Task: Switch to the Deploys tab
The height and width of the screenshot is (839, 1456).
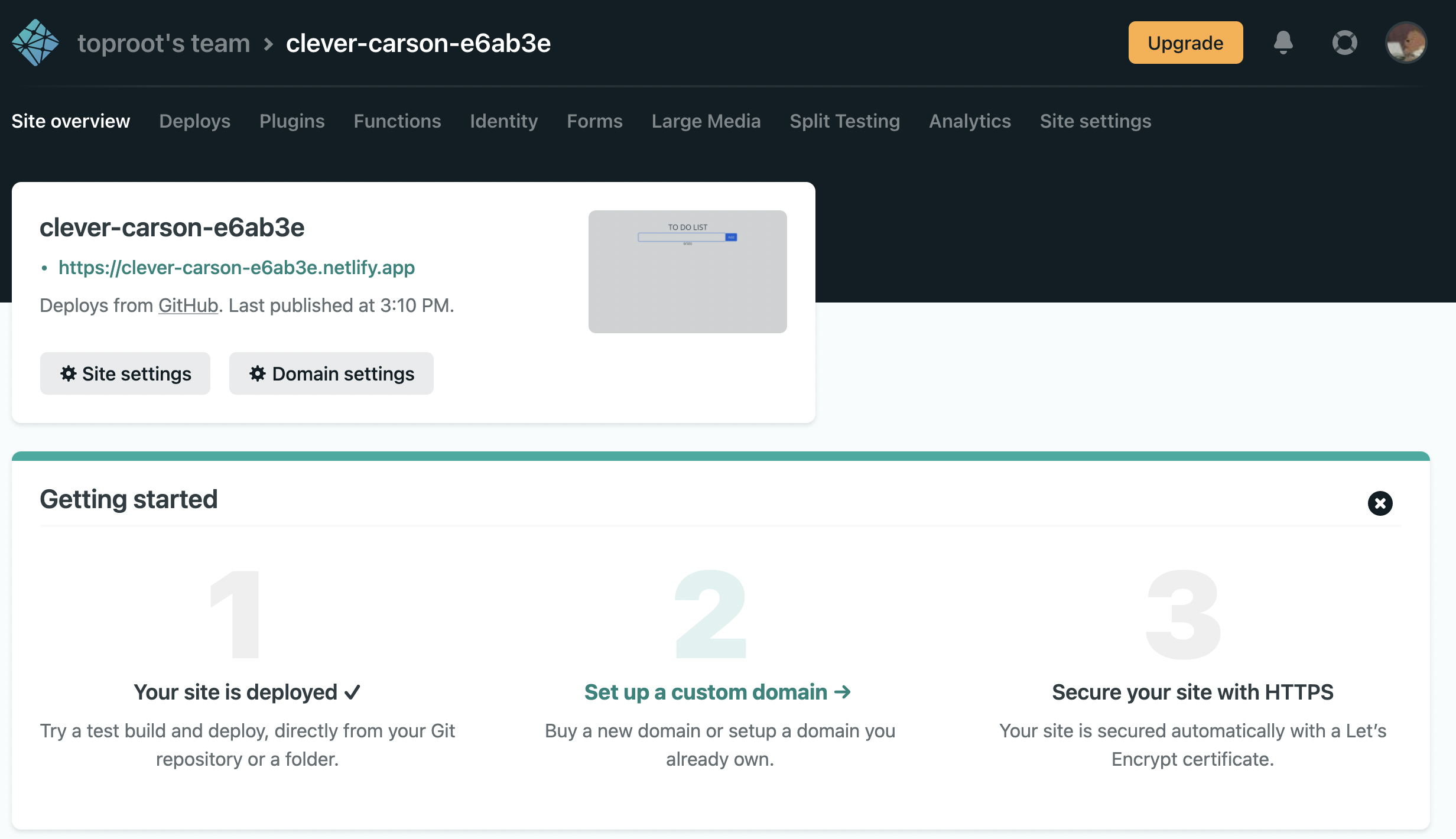Action: (194, 121)
